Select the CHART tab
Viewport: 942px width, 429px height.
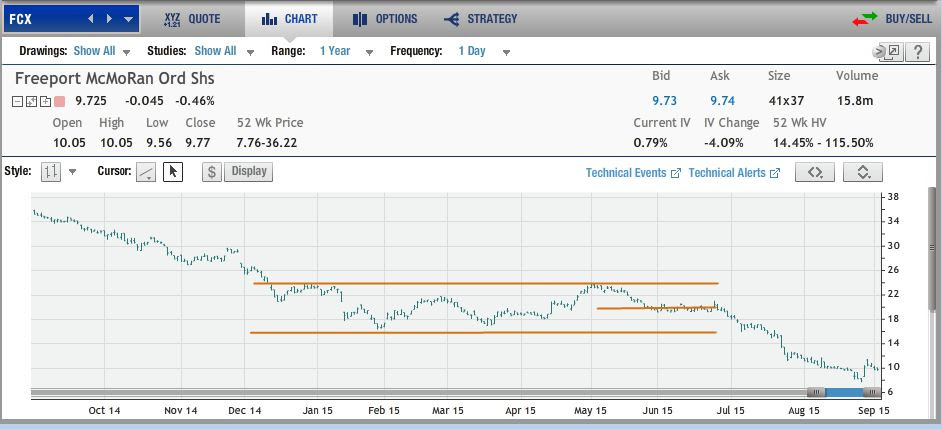point(289,19)
